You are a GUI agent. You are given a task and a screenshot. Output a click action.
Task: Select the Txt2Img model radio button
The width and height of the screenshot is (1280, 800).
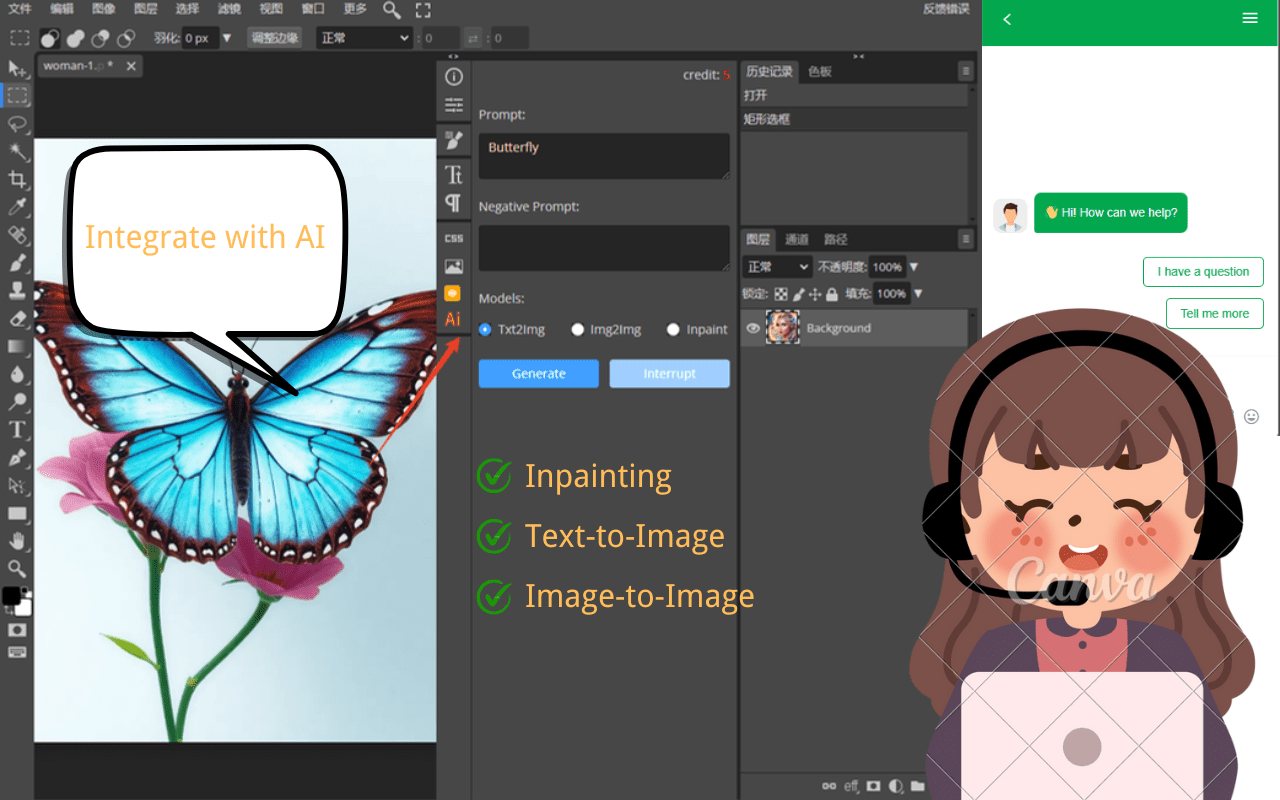pos(485,329)
